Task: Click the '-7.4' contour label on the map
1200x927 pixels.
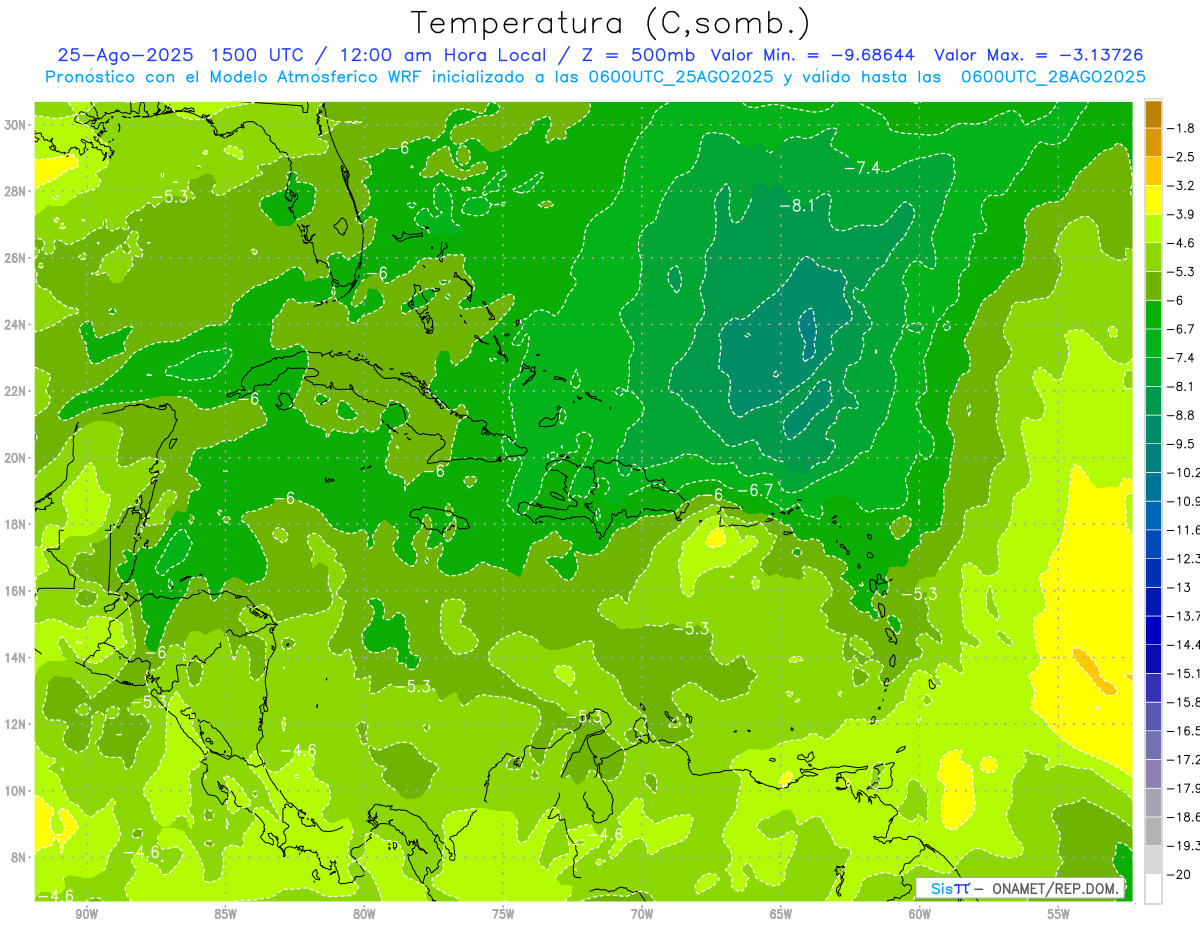Action: coord(862,167)
